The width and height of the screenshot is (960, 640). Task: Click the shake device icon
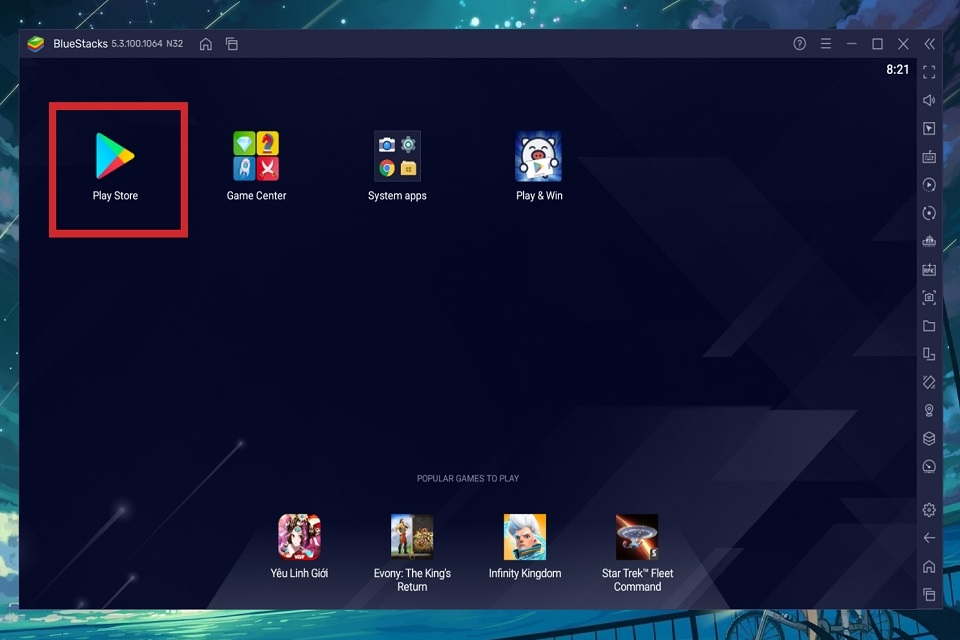click(929, 382)
